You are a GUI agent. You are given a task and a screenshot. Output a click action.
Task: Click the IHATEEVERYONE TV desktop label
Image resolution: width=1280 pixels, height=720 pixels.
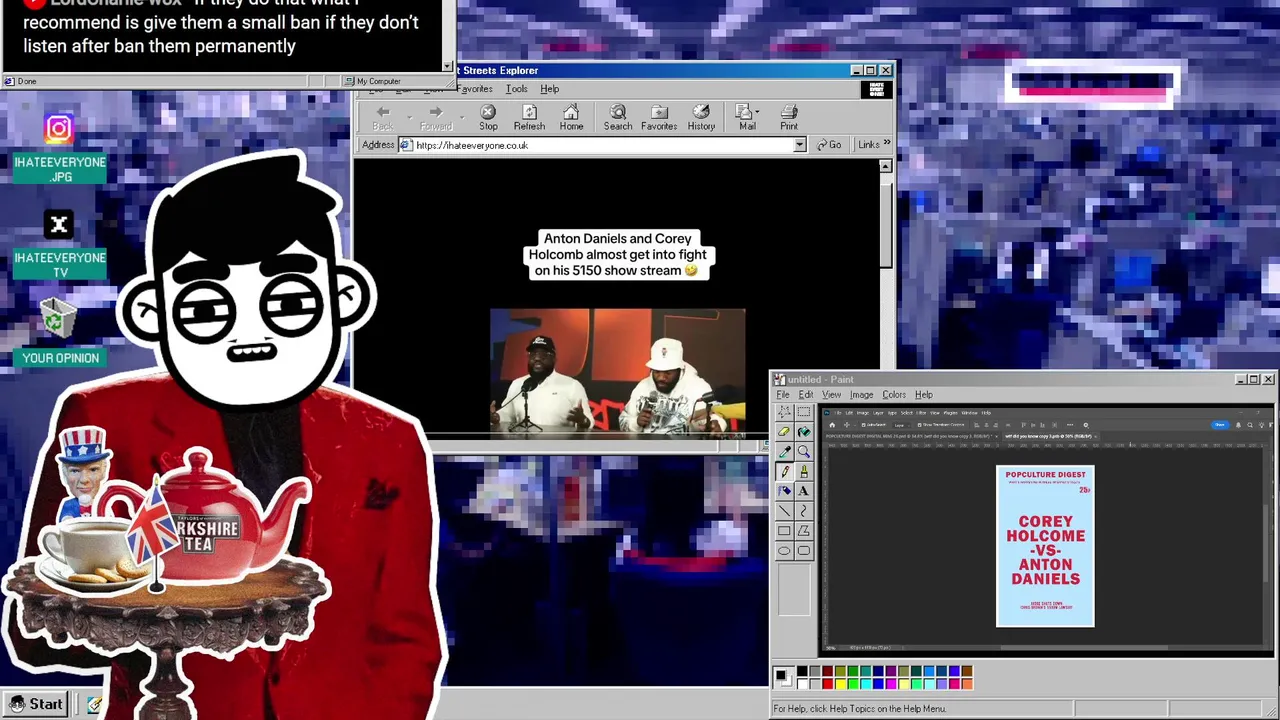coord(60,265)
